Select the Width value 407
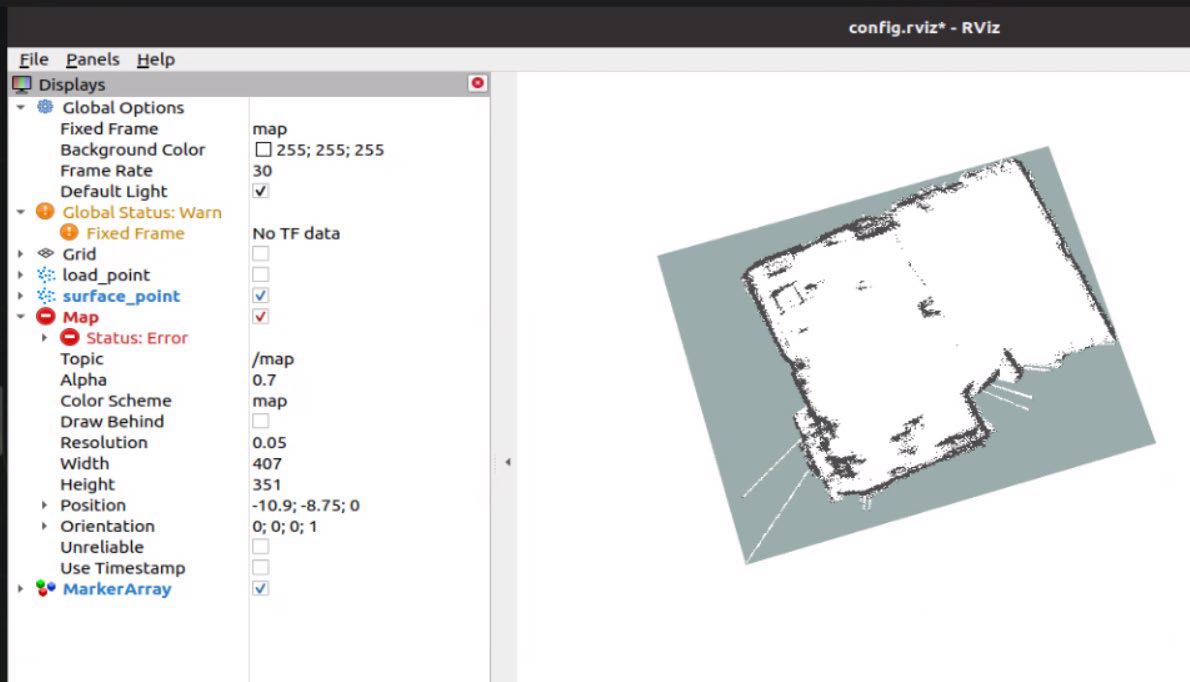Viewport: 1190px width, 682px height. point(267,464)
